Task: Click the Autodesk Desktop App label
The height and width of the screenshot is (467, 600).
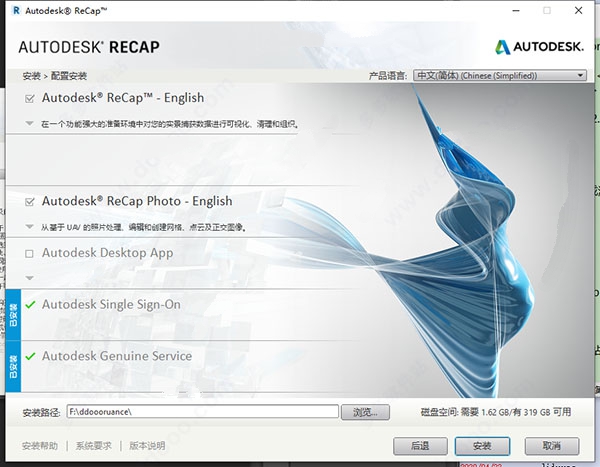Action: tap(108, 253)
